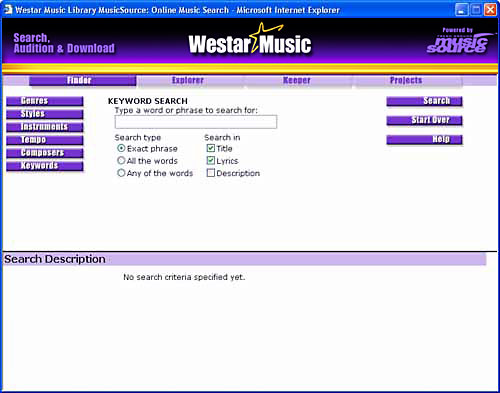Click the Internet Explorer title bar icon
This screenshot has height=393, width=500.
(x=8, y=10)
